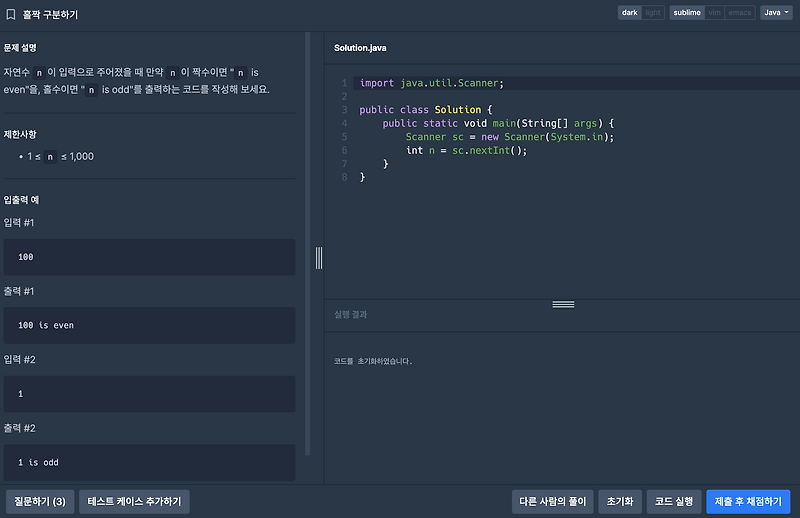Submit with 제출 후 채점하기 button
This screenshot has width=800, height=518.
(x=748, y=502)
